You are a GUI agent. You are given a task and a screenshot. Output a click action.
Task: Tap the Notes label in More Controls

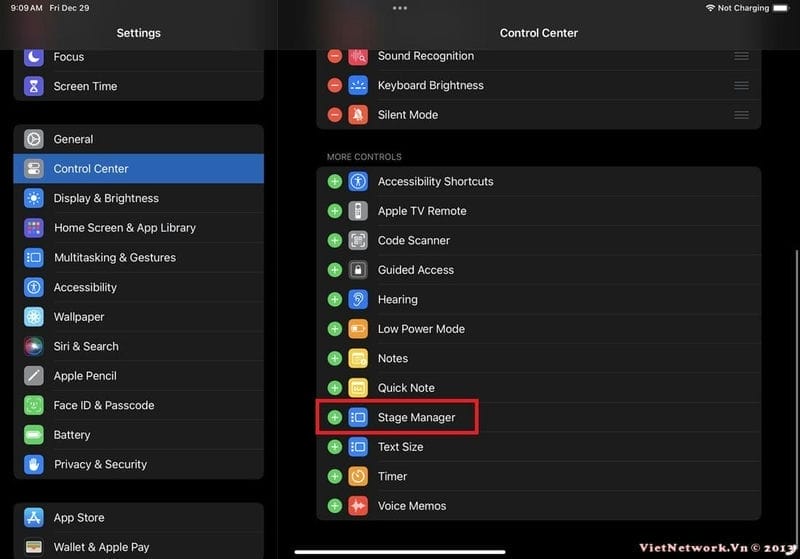393,358
